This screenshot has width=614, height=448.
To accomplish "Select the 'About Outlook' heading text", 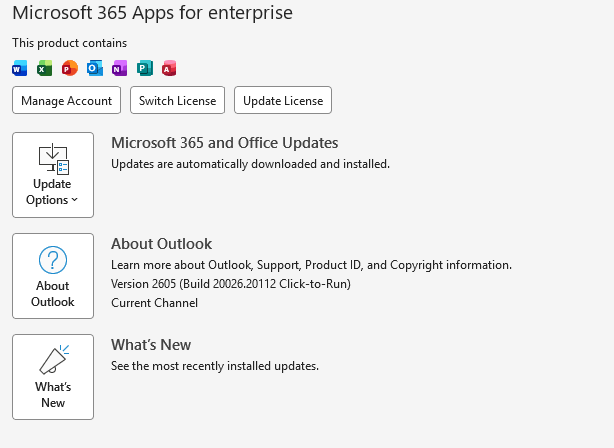I will pyautogui.click(x=161, y=244).
